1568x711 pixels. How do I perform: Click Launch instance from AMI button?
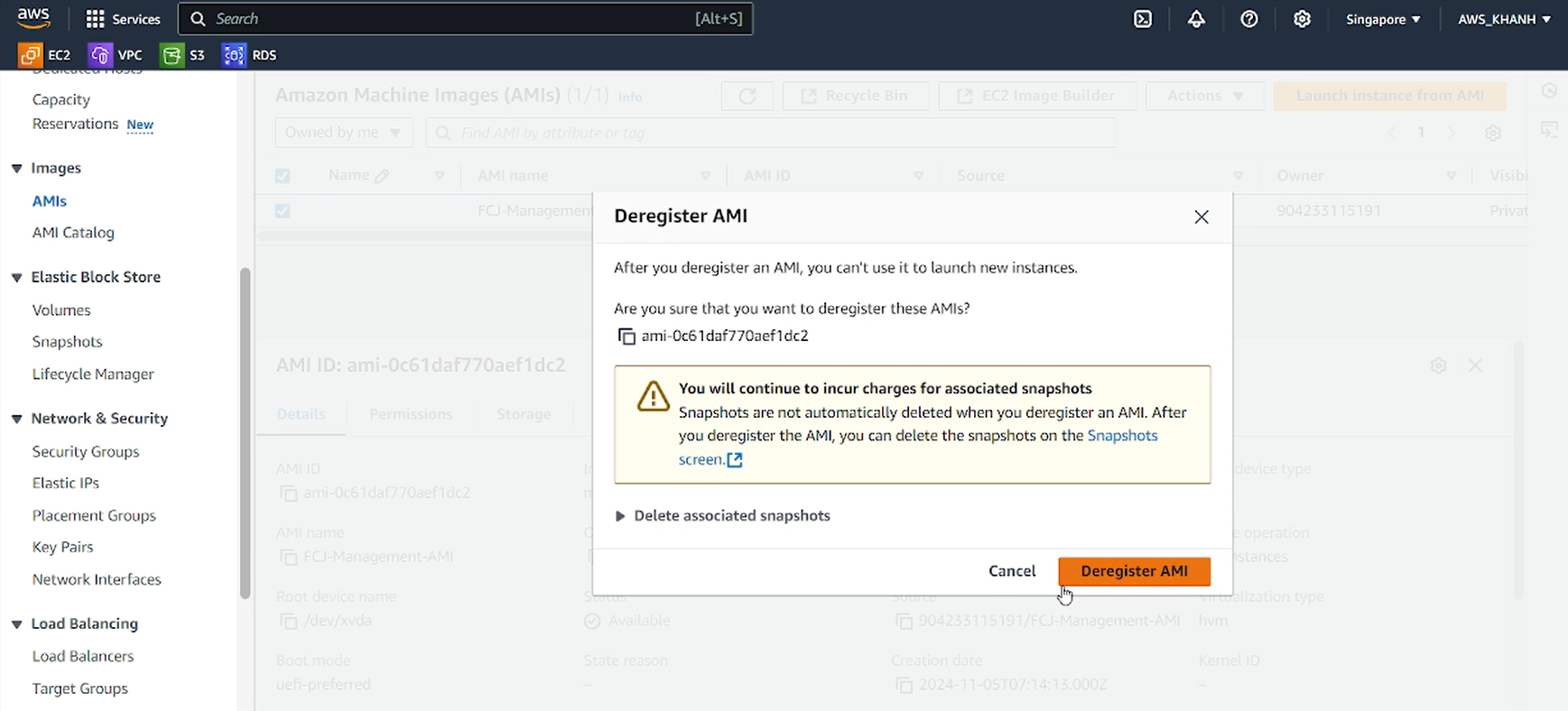(1390, 96)
